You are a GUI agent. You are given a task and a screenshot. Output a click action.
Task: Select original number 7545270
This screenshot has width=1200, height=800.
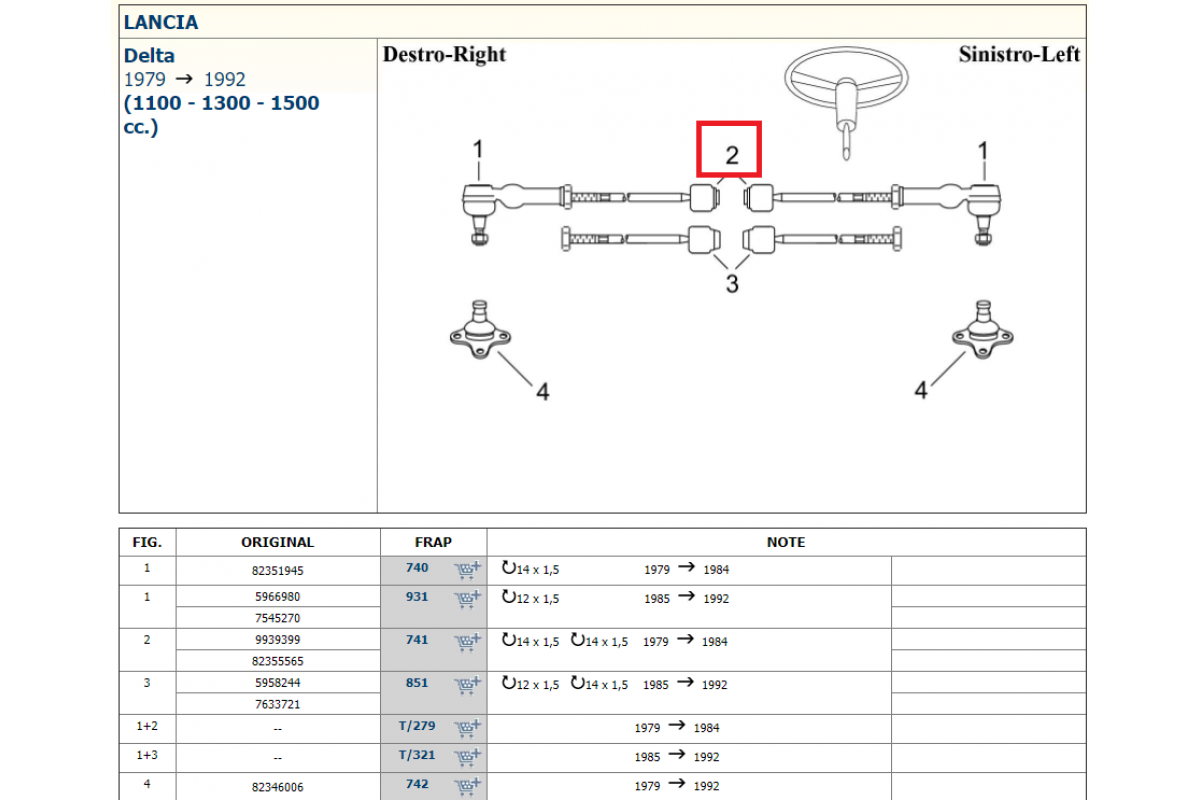click(x=278, y=618)
